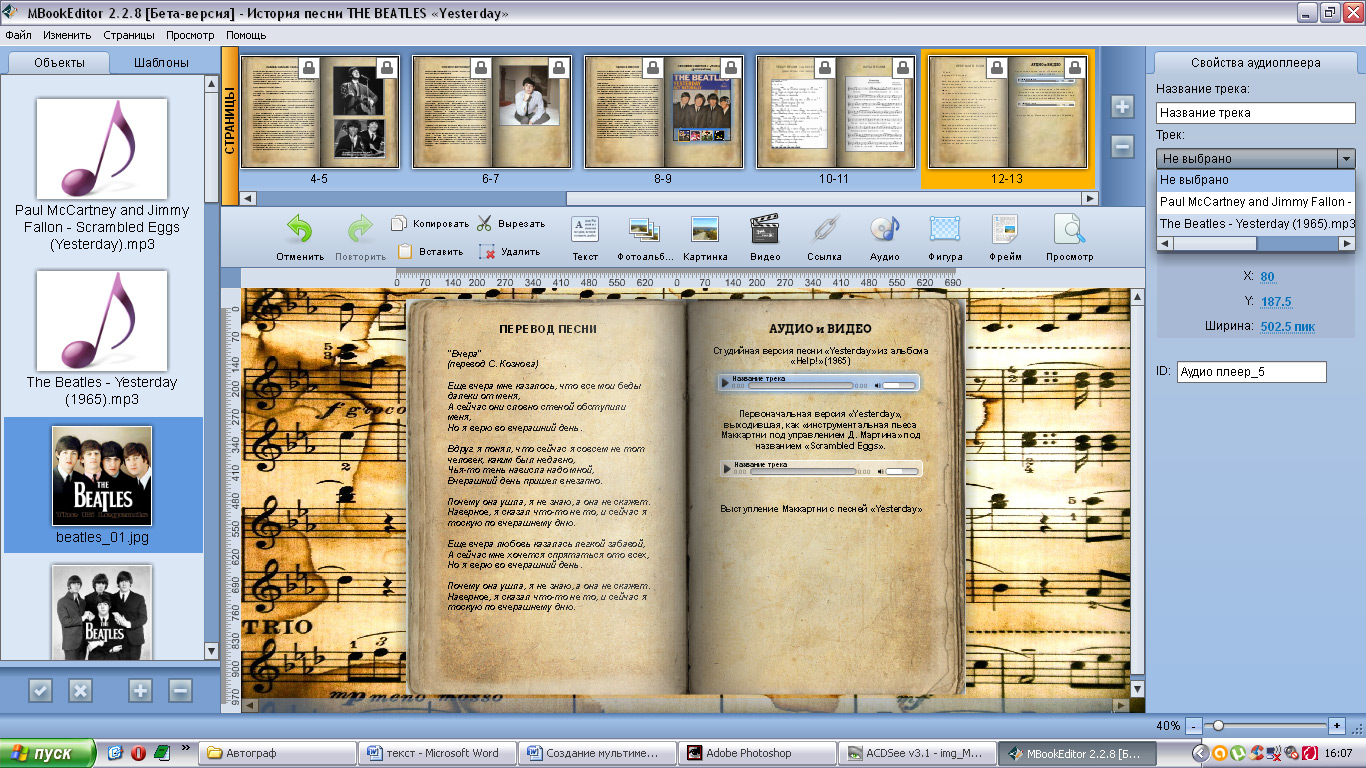
Task: Click the X value 80 link
Action: 1268,277
